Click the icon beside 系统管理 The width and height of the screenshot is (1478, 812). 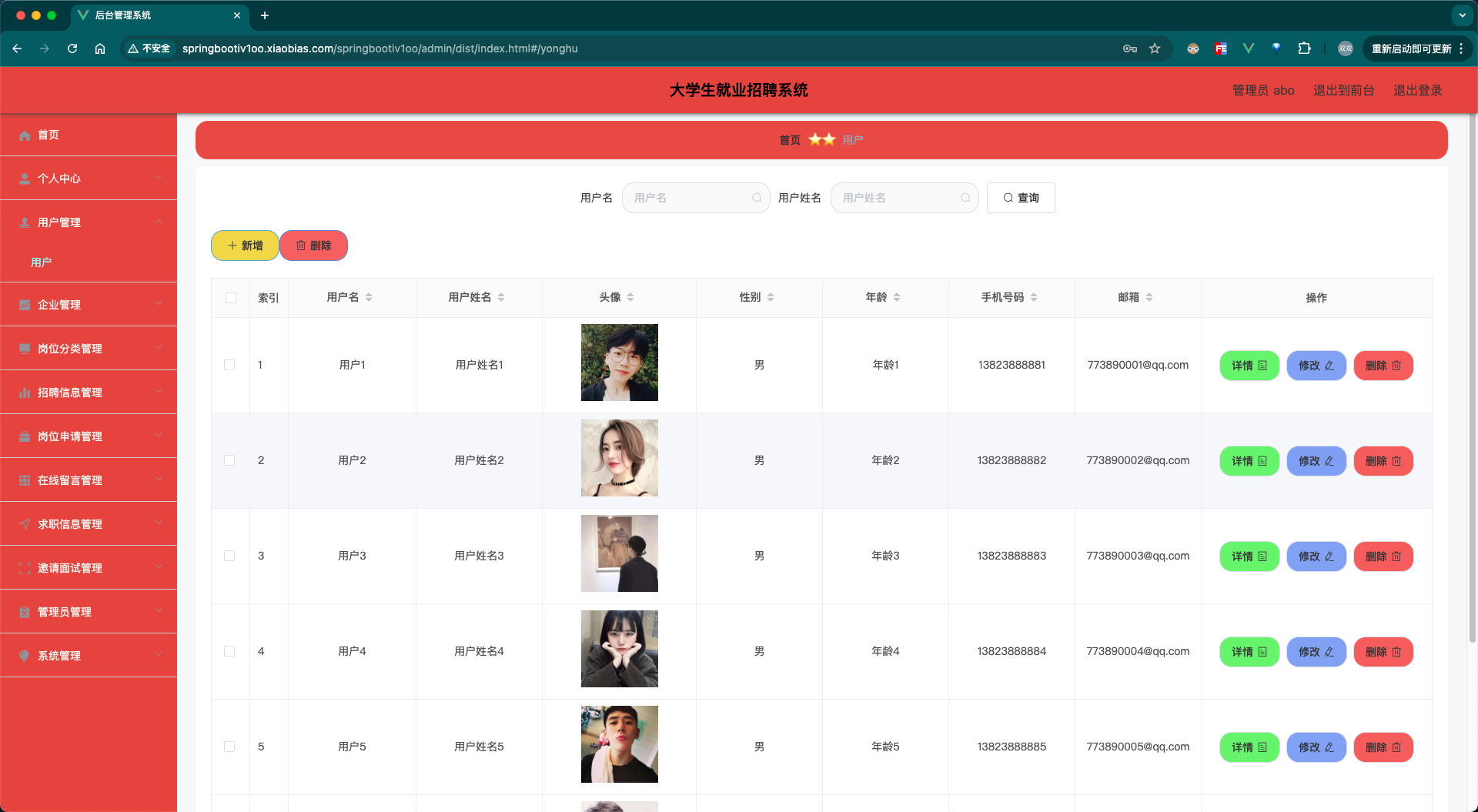[x=25, y=656]
